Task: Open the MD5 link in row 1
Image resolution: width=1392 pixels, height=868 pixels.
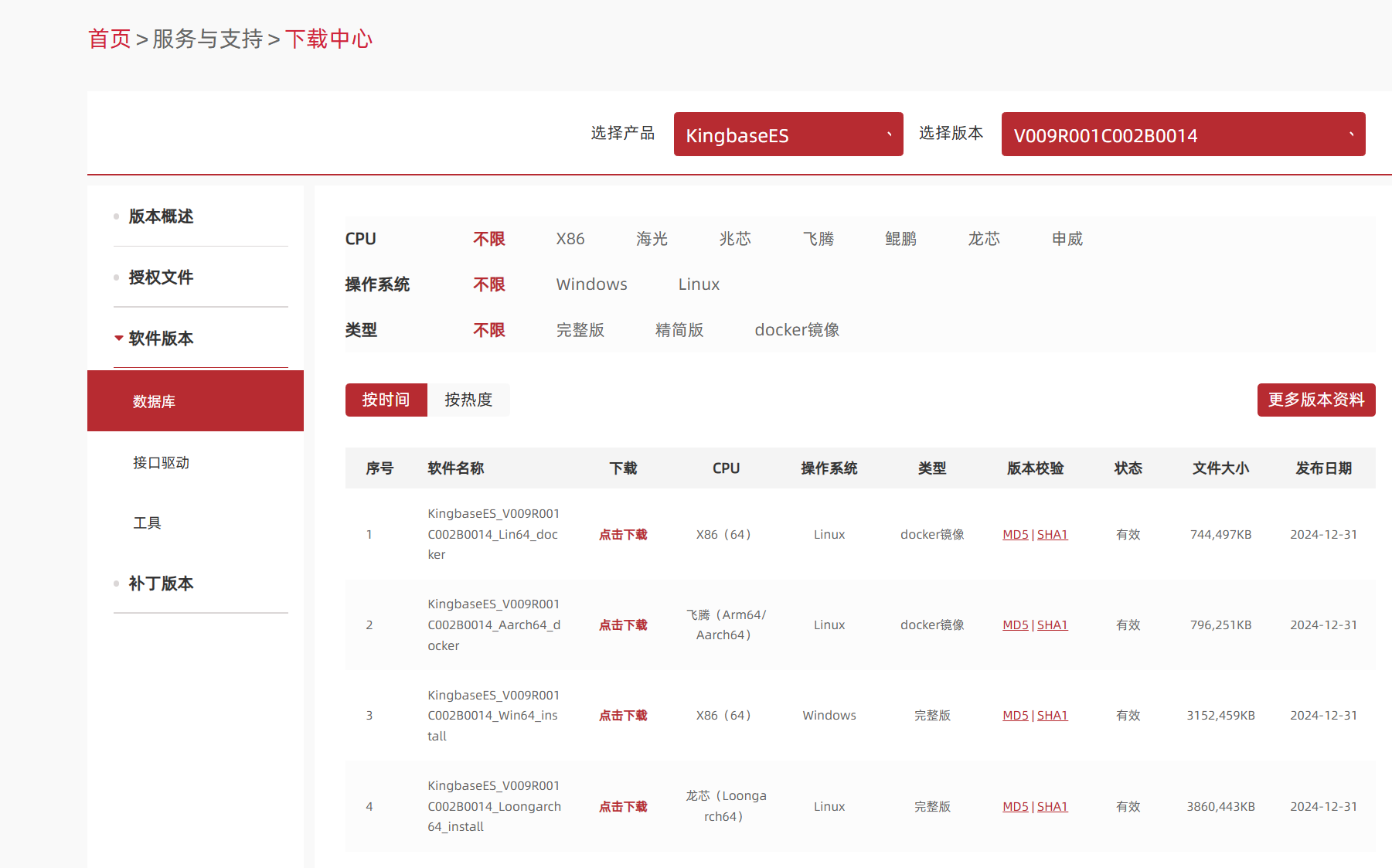Action: coord(1016,535)
